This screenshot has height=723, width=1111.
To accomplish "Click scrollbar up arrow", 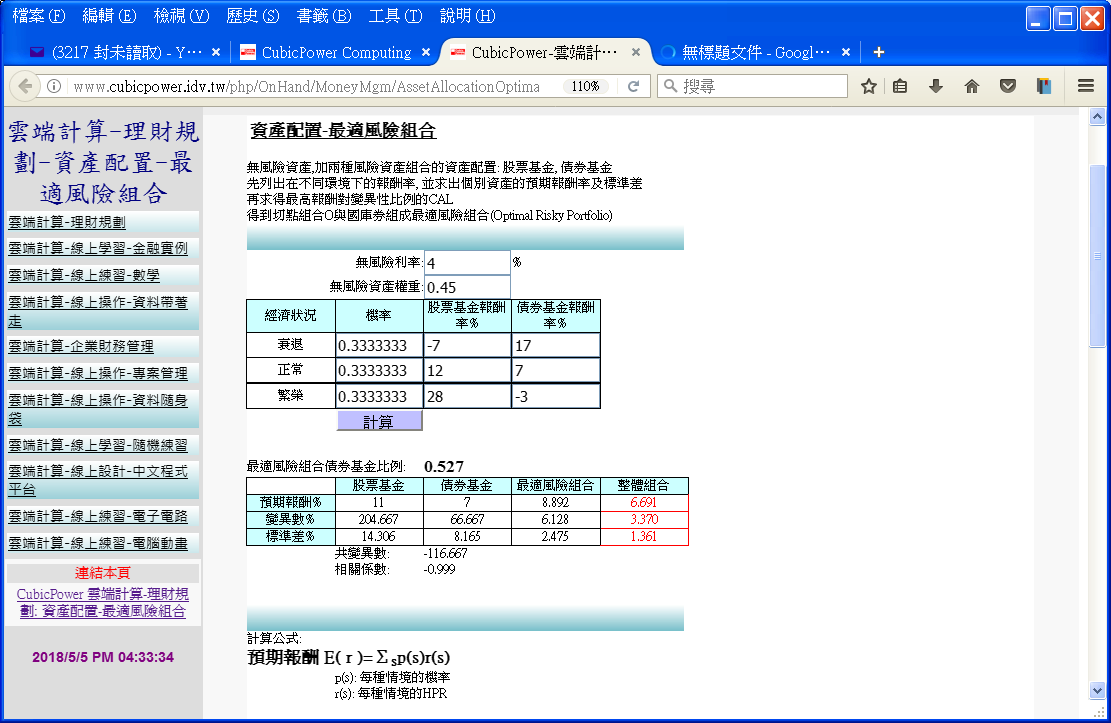I will coord(1097,116).
